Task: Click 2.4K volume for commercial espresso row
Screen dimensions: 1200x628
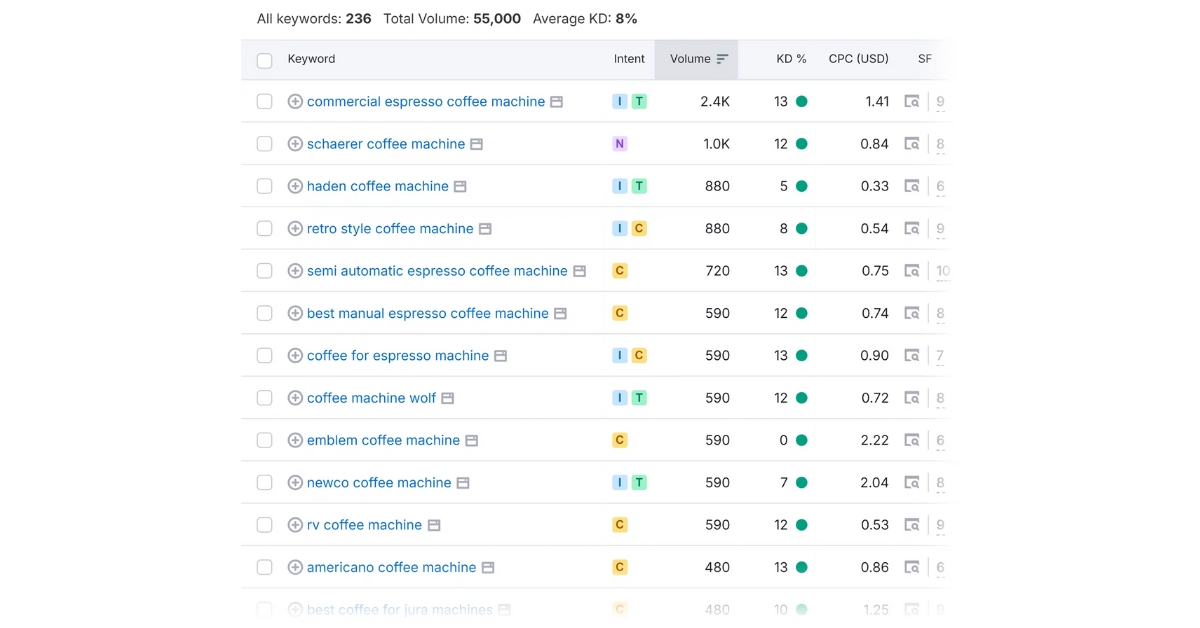Action: [715, 102]
